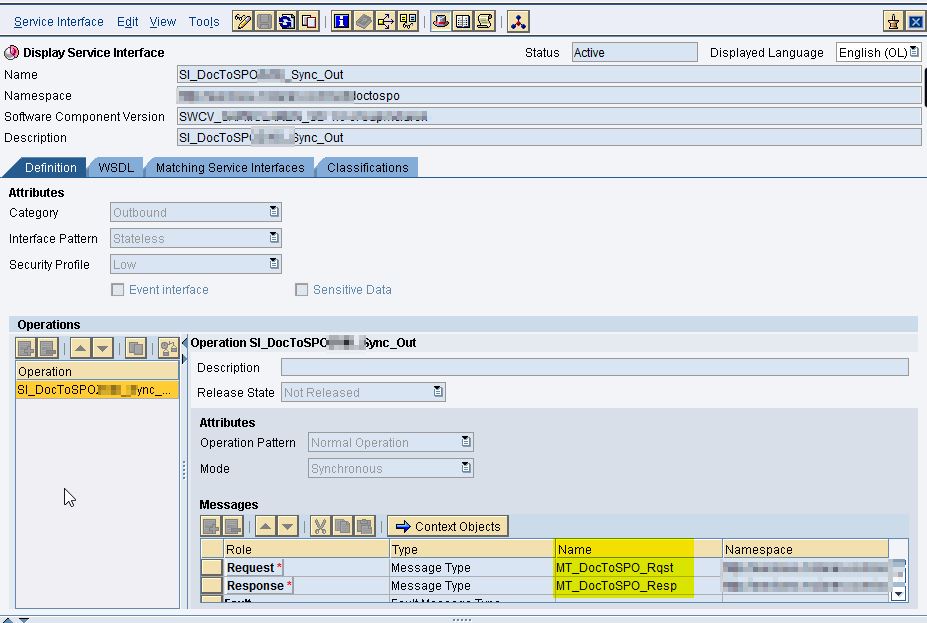Switch to the Classifications tab
Image resolution: width=927 pixels, height=623 pixels.
367,167
